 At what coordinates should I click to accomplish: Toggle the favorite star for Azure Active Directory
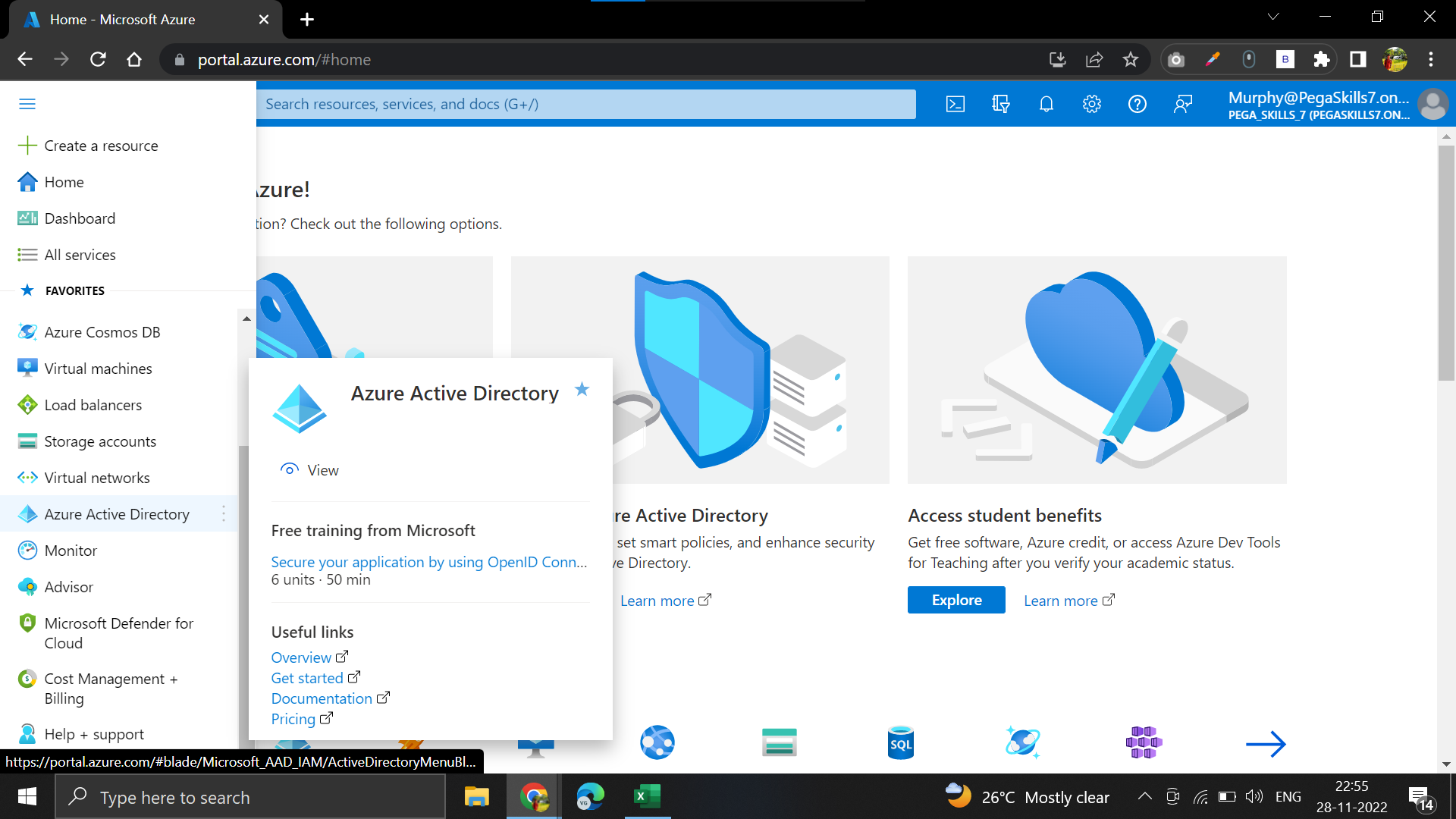pos(582,390)
